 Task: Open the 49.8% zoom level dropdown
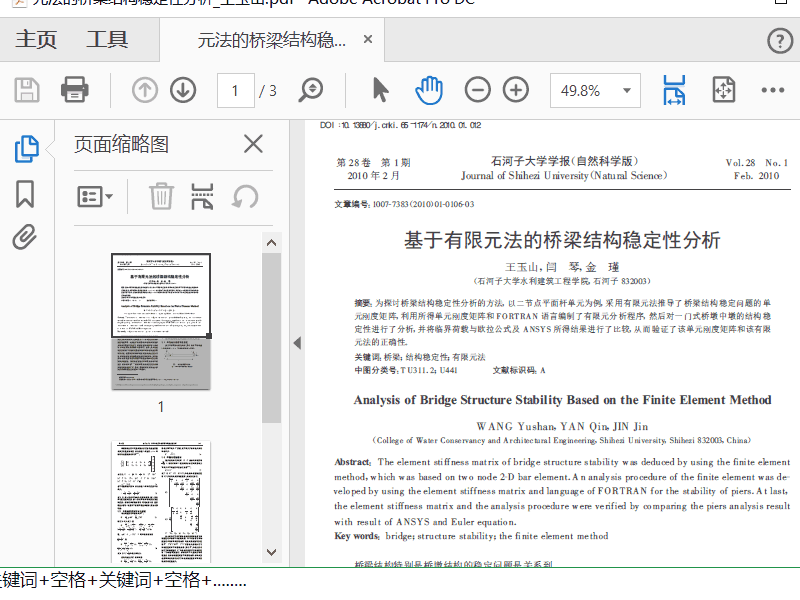click(x=595, y=91)
